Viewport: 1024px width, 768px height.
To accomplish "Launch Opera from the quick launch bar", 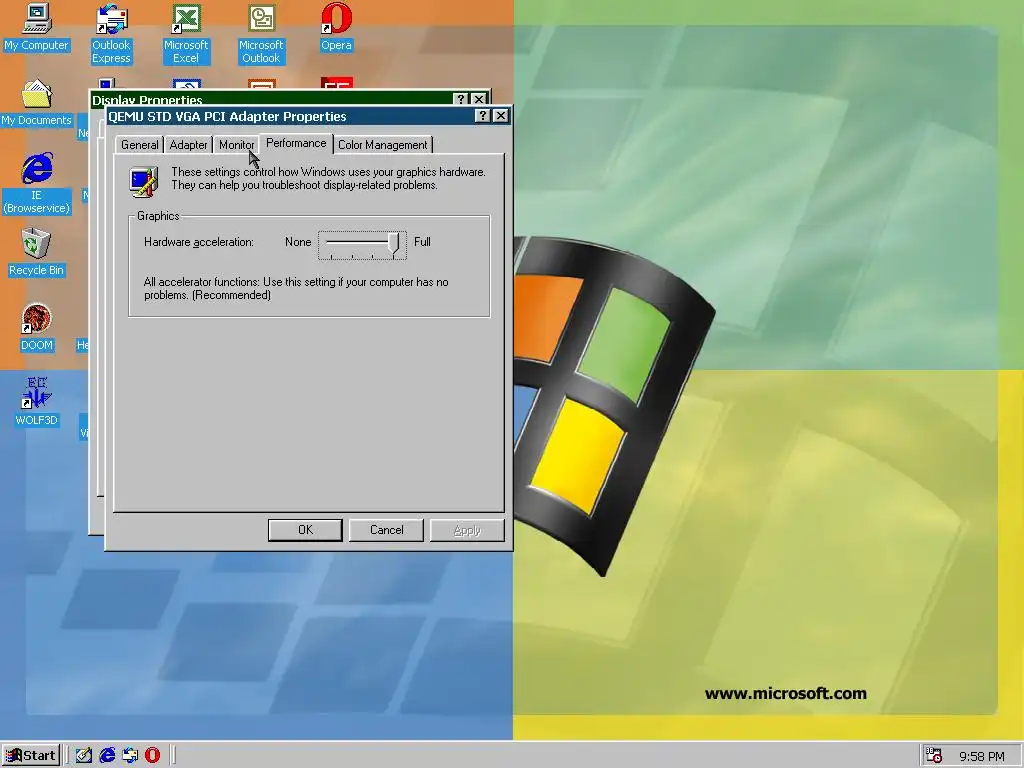I will (152, 756).
